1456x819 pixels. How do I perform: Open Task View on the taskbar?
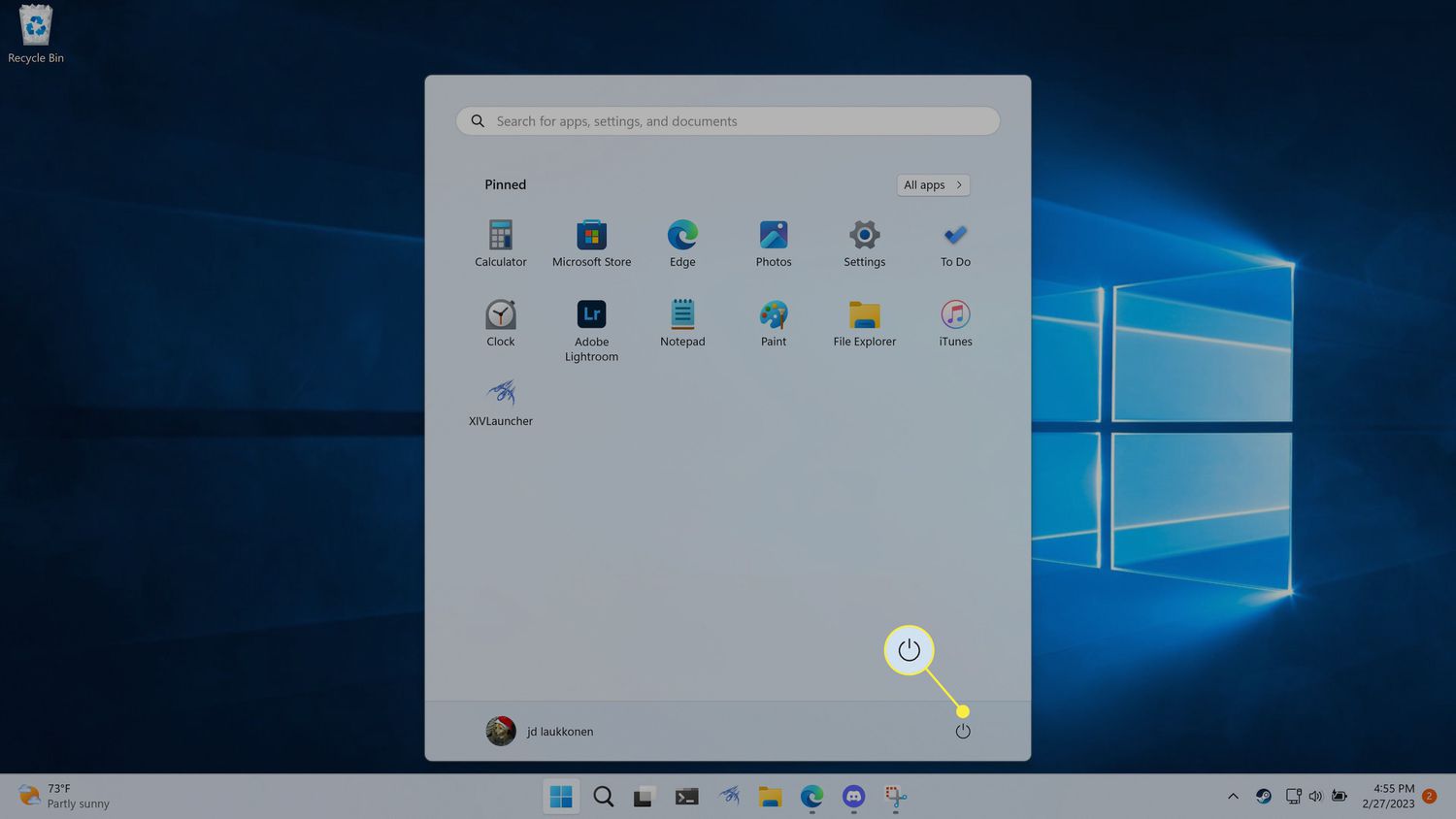click(645, 797)
